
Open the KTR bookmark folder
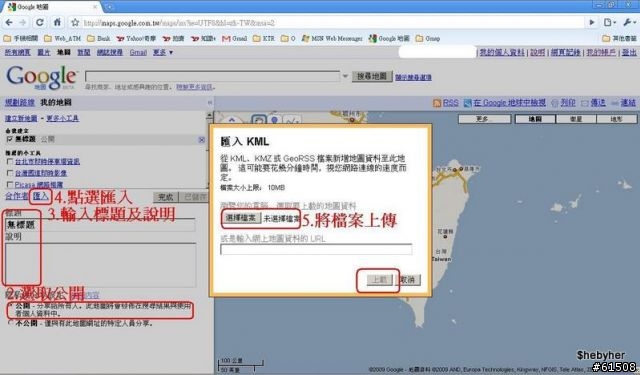click(x=264, y=38)
